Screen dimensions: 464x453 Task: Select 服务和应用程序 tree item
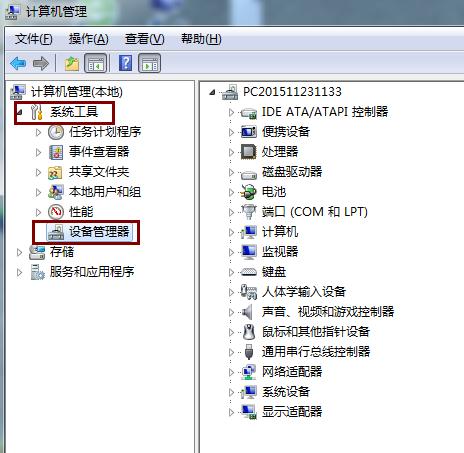click(92, 272)
